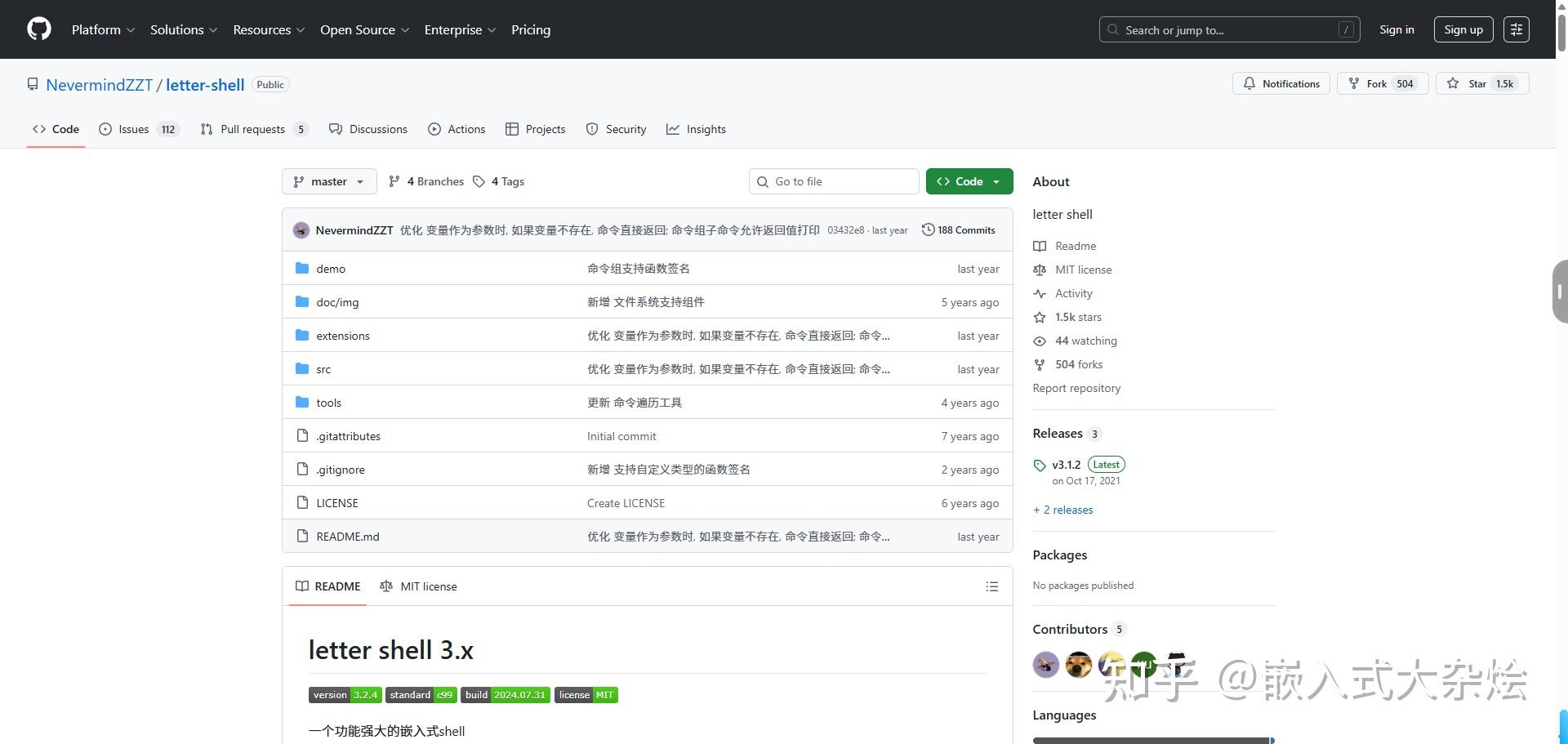The image size is (1568, 744).
Task: Click the Sign in link
Action: (1396, 29)
